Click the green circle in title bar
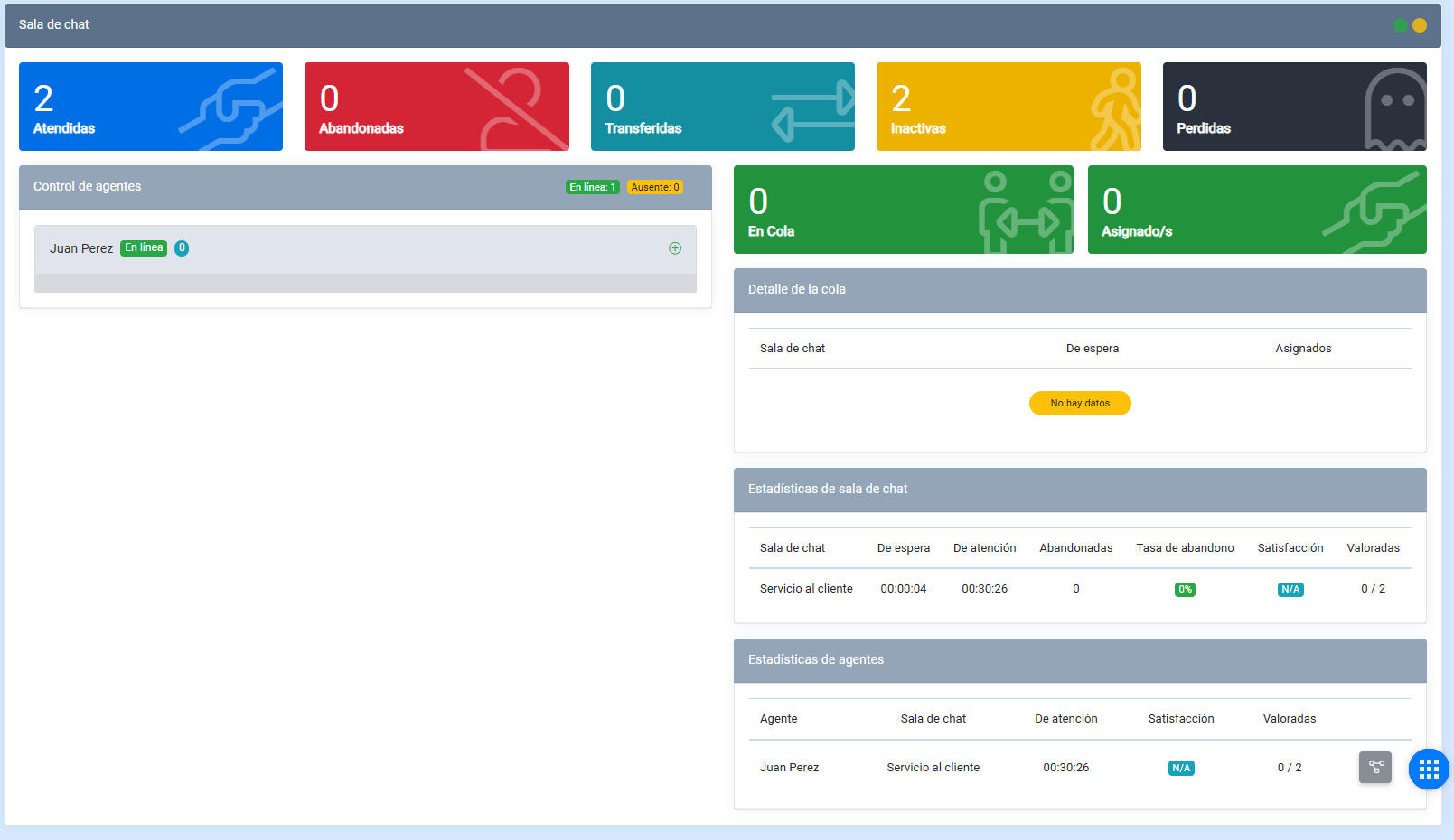 pos(1400,25)
